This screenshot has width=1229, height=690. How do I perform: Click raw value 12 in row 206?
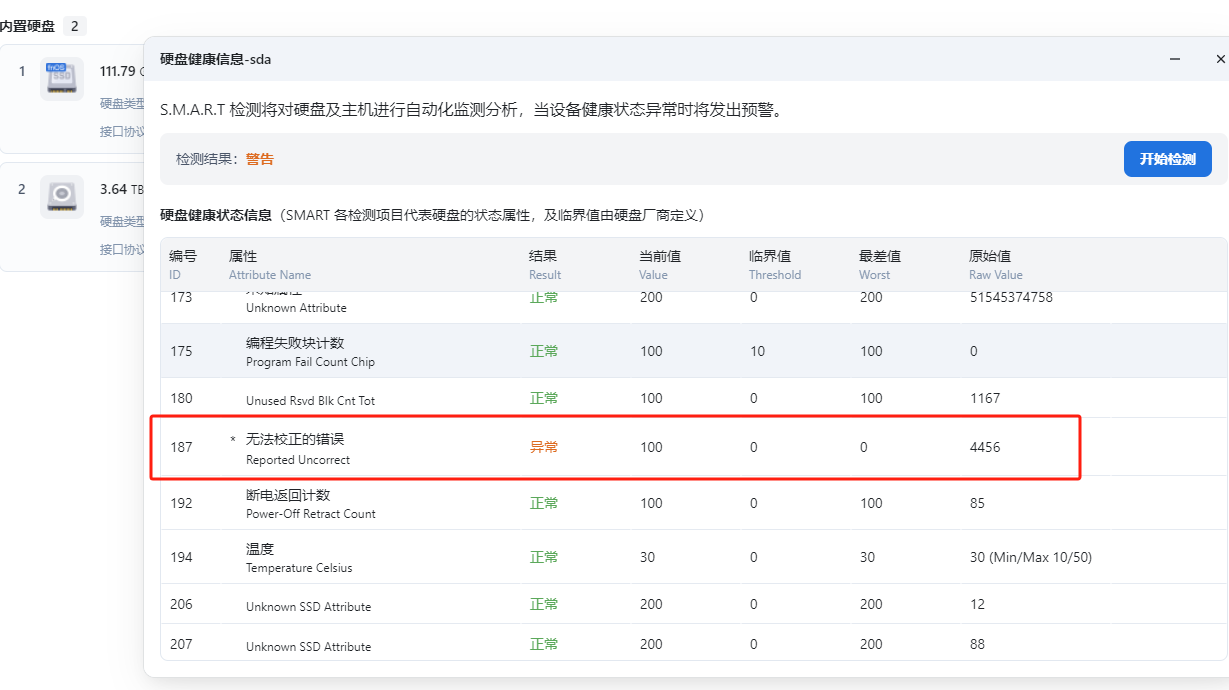coord(977,604)
